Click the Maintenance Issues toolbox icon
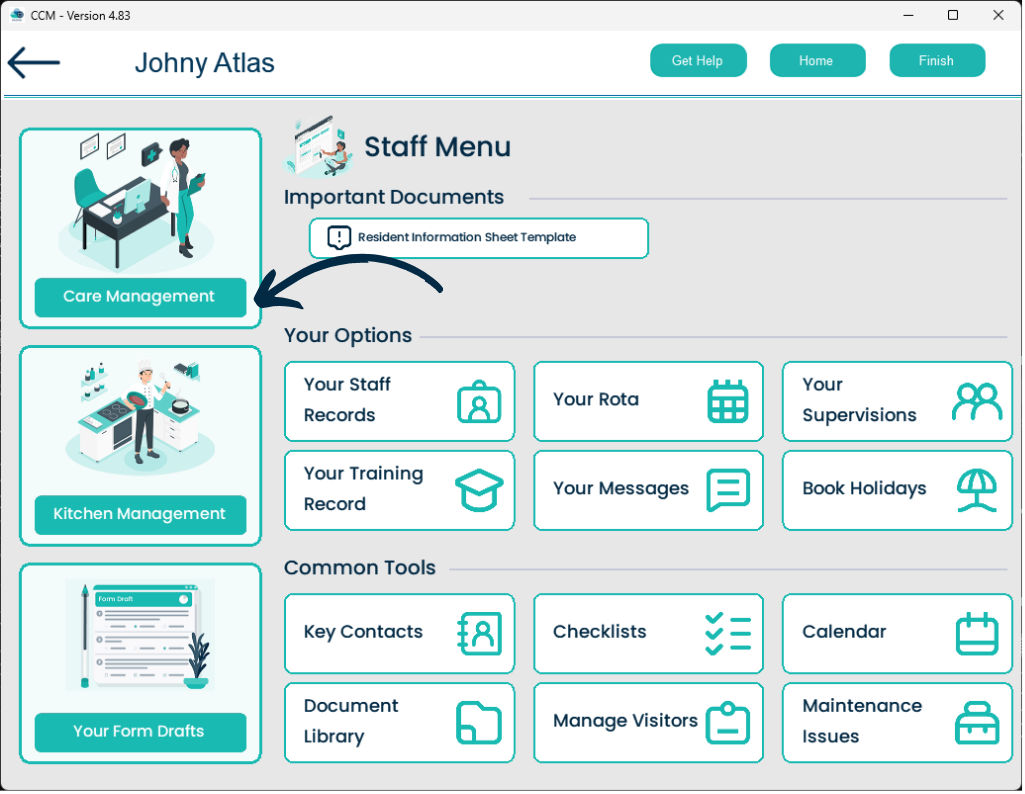The image size is (1025, 794). coord(976,722)
